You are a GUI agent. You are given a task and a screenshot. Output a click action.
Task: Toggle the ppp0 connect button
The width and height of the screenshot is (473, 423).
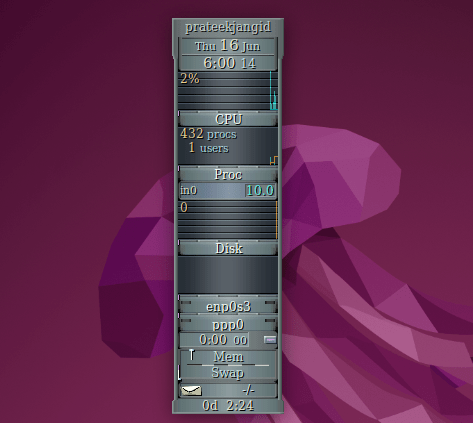coord(270,340)
